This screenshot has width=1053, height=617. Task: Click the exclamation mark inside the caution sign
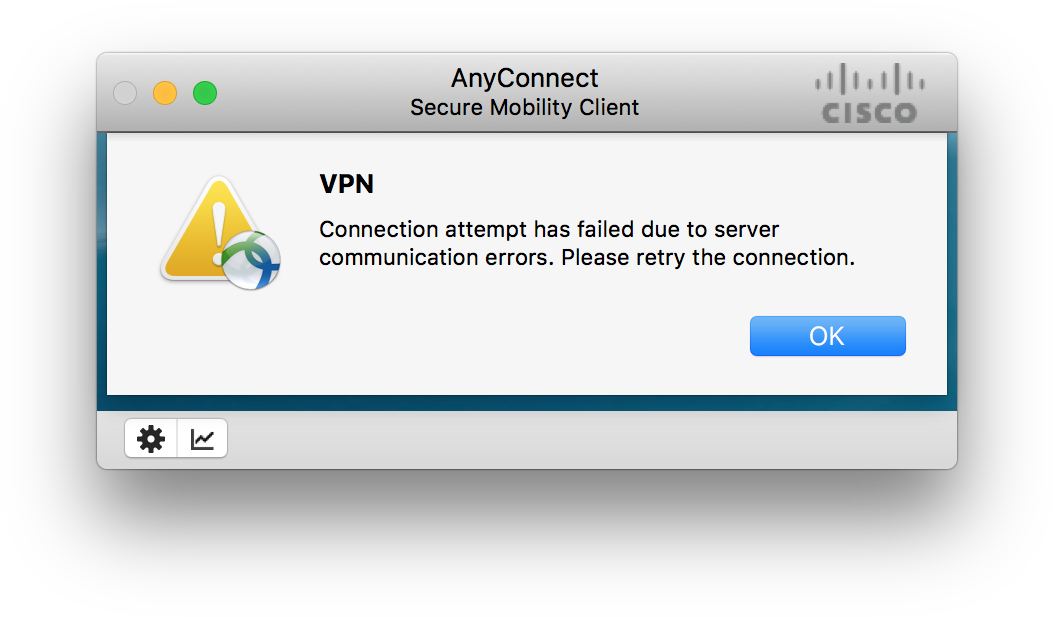pyautogui.click(x=217, y=230)
